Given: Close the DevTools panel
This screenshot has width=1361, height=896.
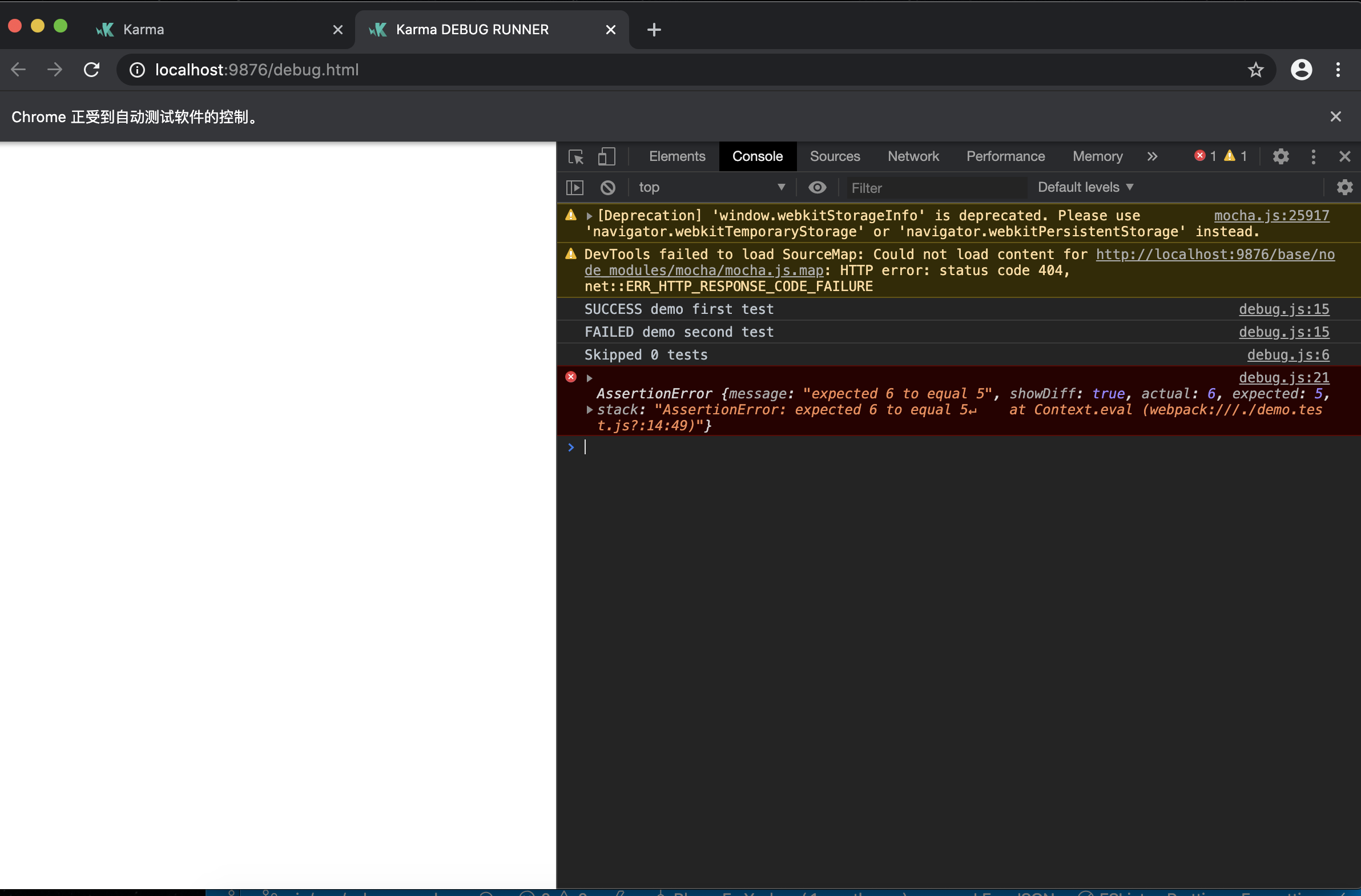Looking at the screenshot, I should click(1344, 156).
